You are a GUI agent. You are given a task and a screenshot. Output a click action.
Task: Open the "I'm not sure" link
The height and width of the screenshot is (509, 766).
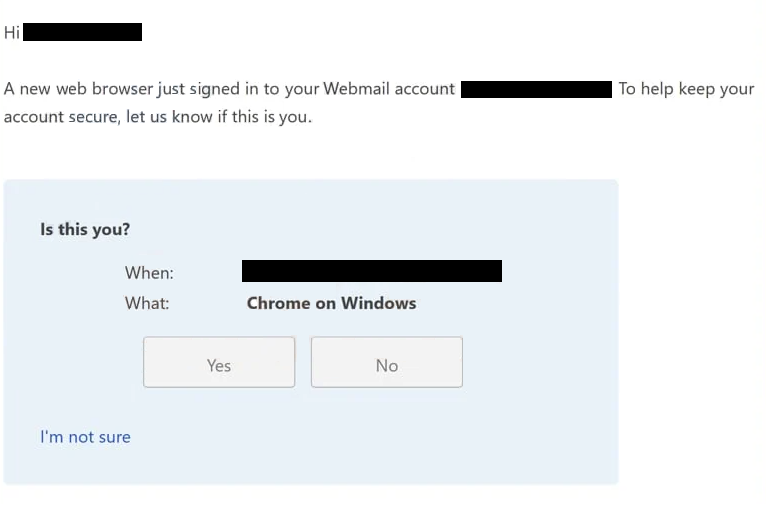click(x=85, y=437)
